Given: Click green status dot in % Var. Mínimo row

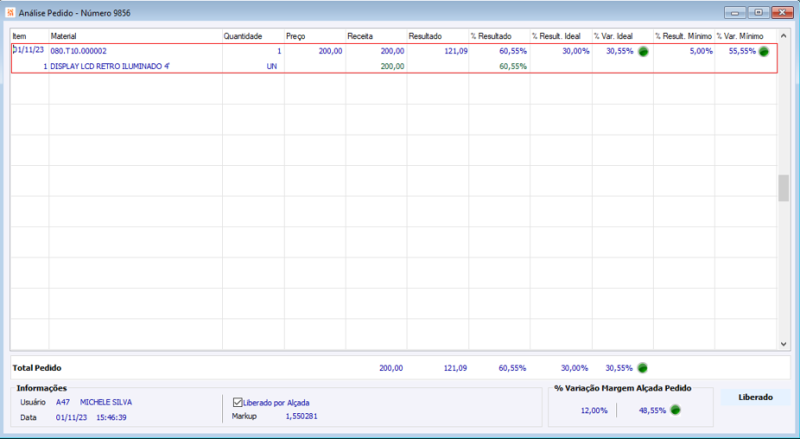Looking at the screenshot, I should 763,51.
